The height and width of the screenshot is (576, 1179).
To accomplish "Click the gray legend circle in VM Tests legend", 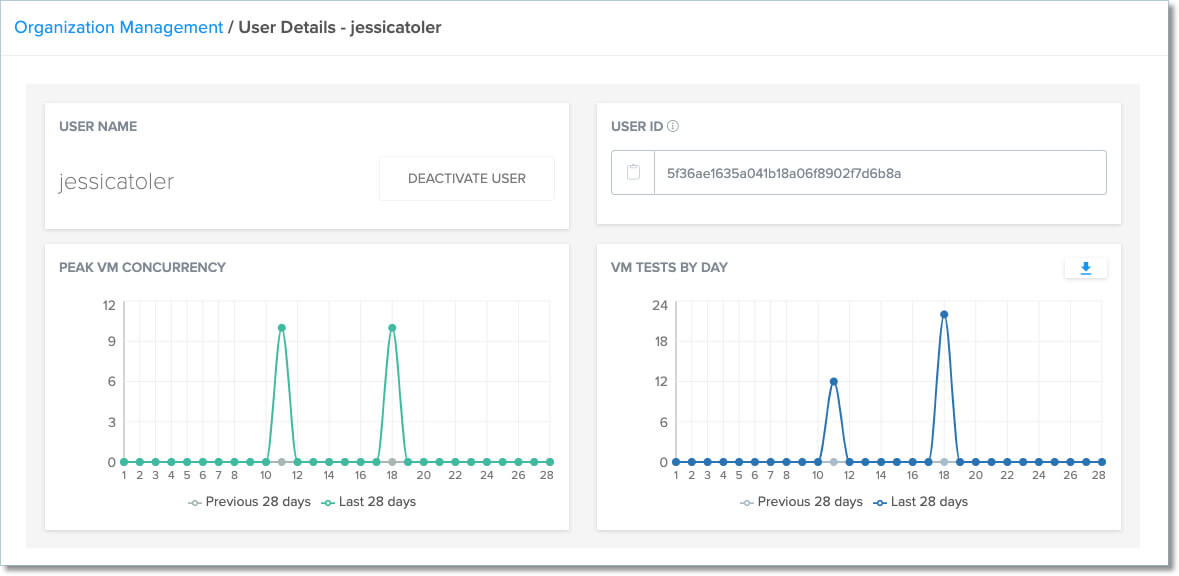I will (x=747, y=501).
